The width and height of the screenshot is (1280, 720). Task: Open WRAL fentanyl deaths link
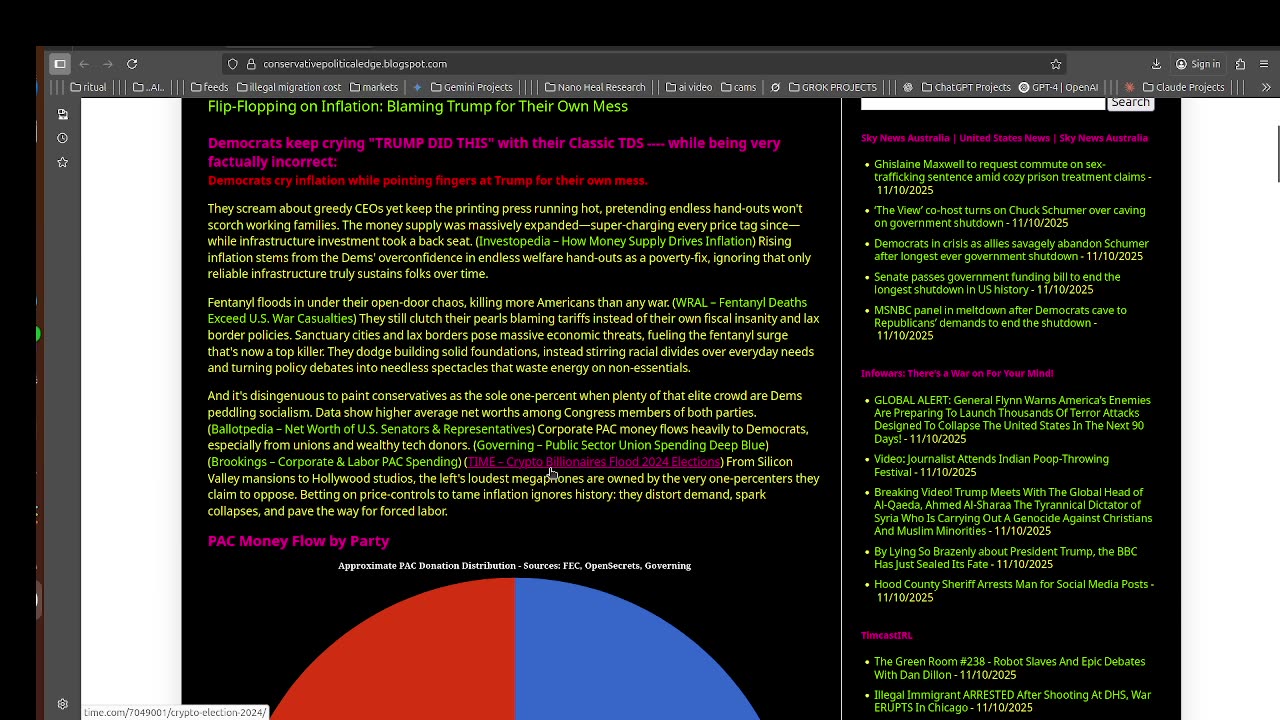[507, 310]
